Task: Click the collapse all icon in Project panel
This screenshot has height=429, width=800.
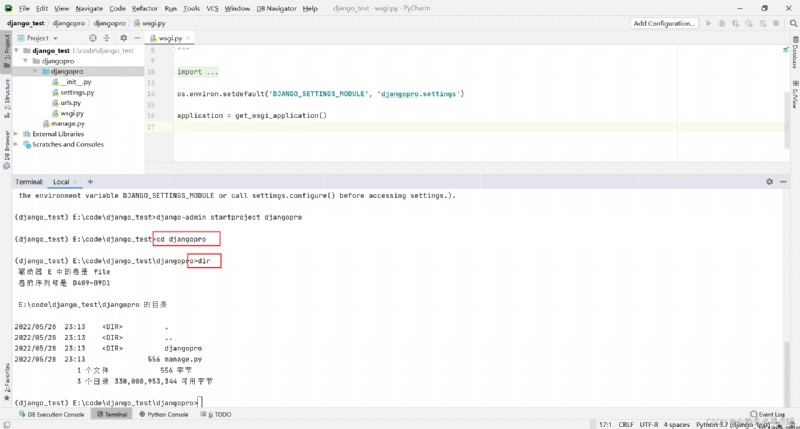Action: pyautogui.click(x=107, y=38)
